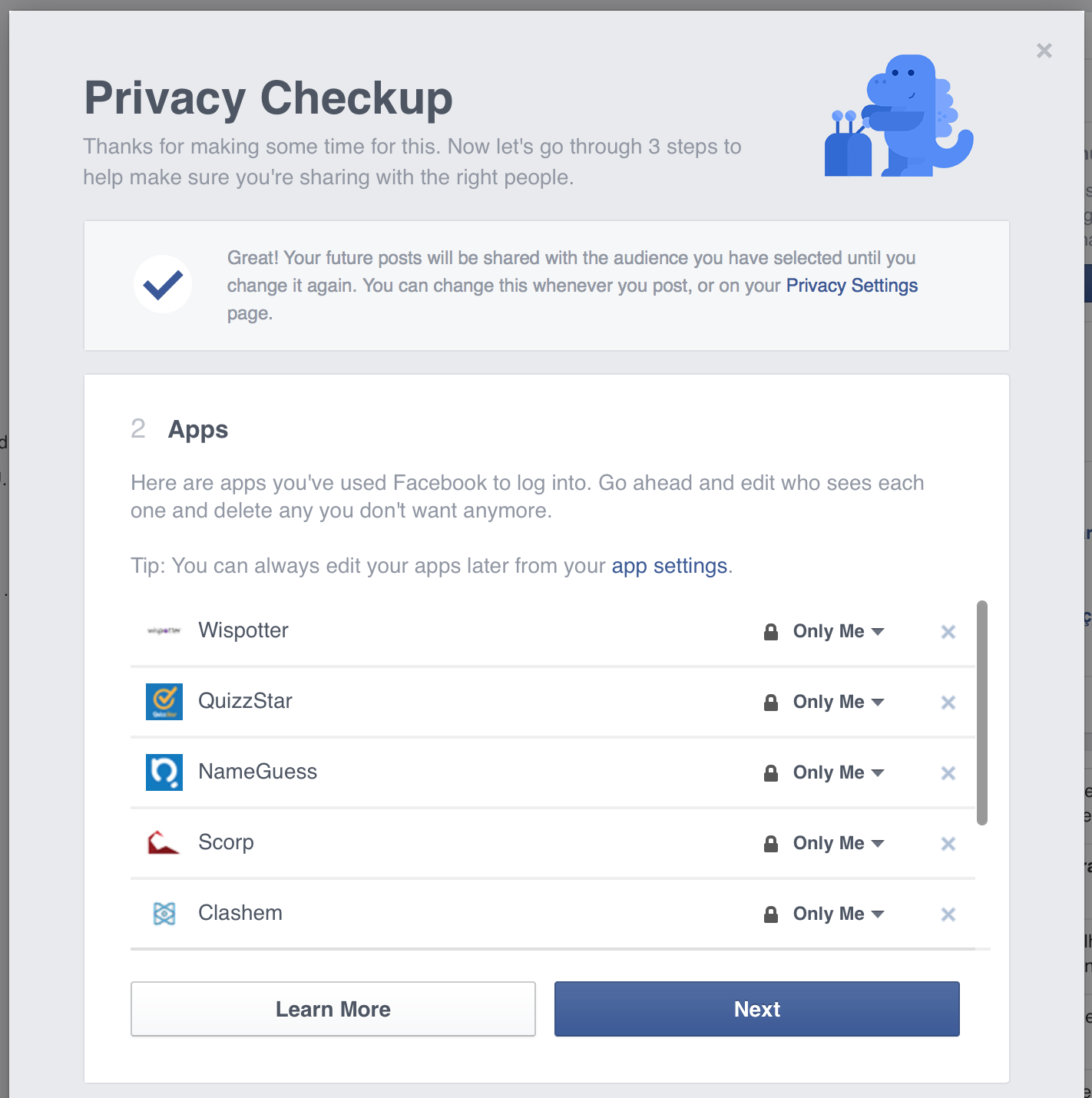Delete the Clashem app using its X
Screen dimensions: 1092x1098
(x=948, y=914)
